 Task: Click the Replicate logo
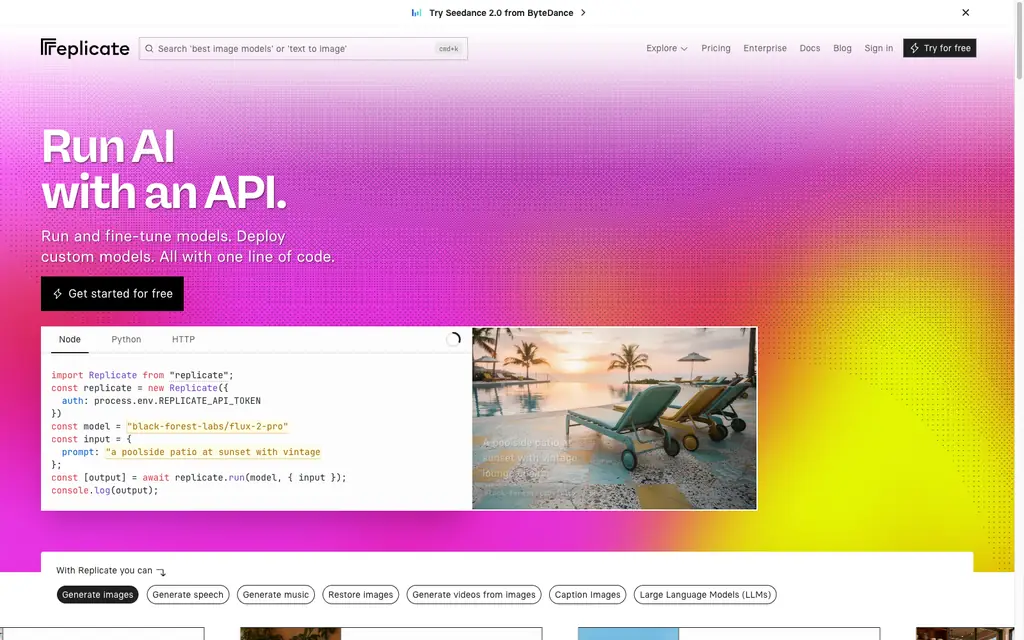click(85, 48)
